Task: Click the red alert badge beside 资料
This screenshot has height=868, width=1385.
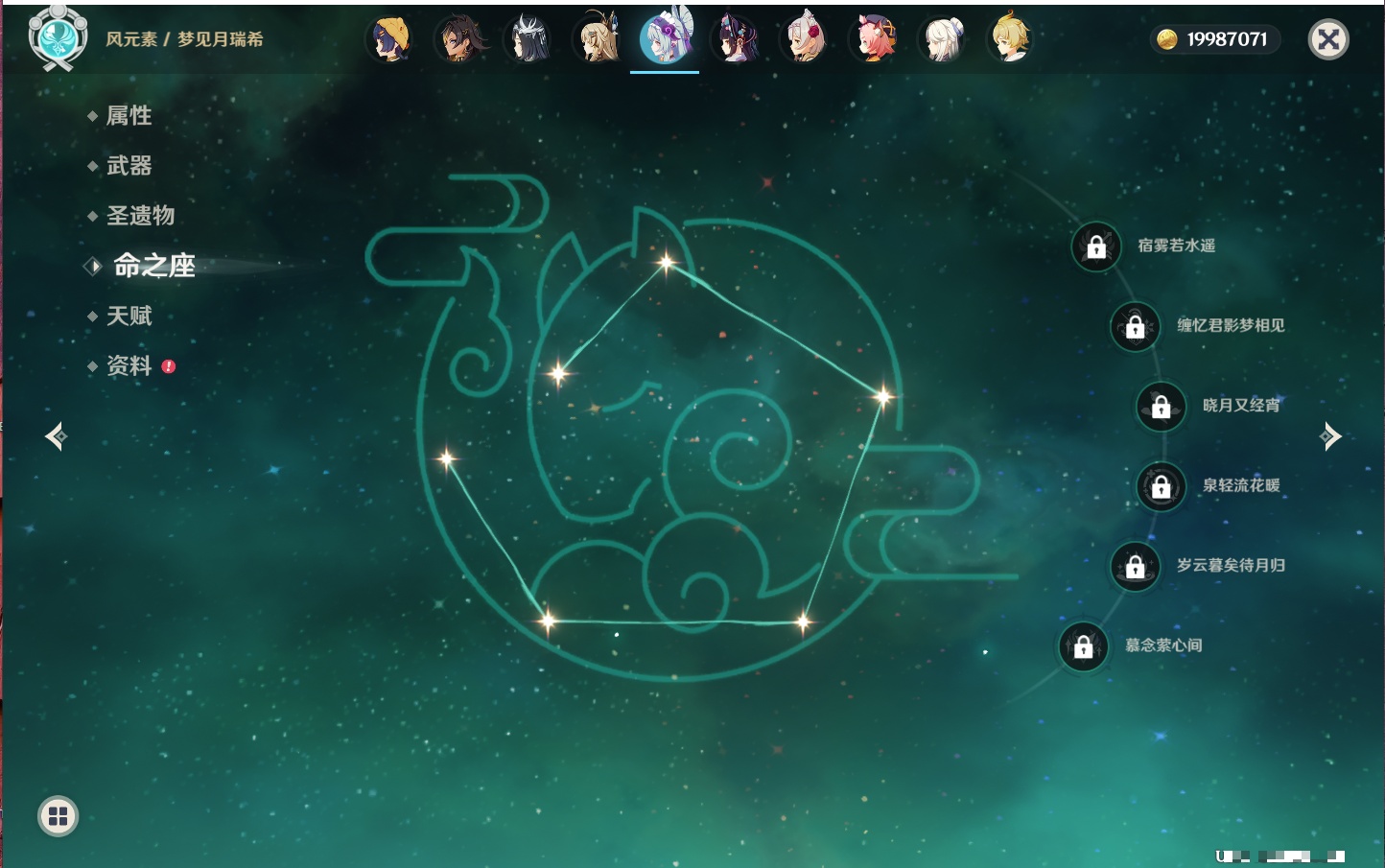Action: pos(169,366)
